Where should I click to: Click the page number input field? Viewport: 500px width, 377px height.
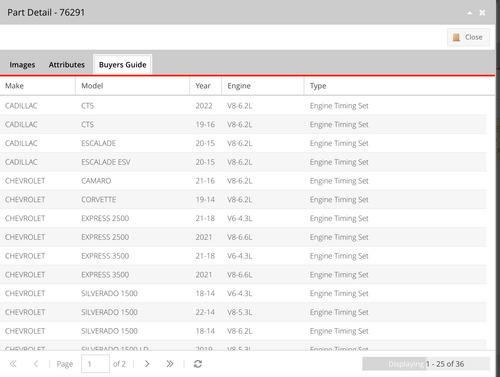pyautogui.click(x=95, y=364)
